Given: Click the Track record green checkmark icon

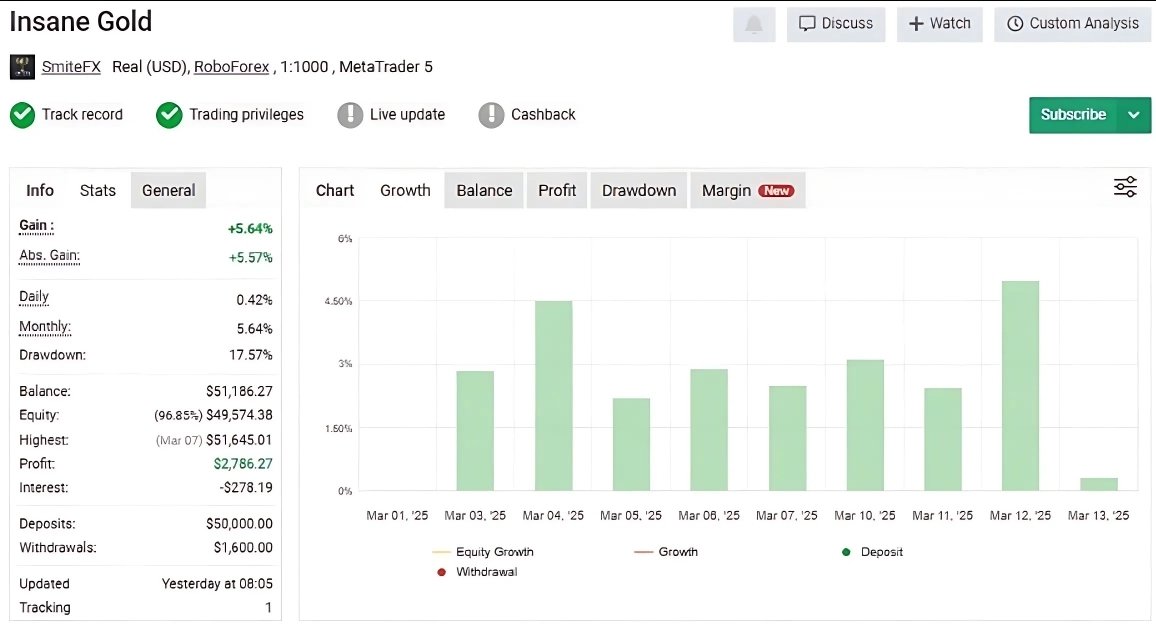Looking at the screenshot, I should 22,115.
